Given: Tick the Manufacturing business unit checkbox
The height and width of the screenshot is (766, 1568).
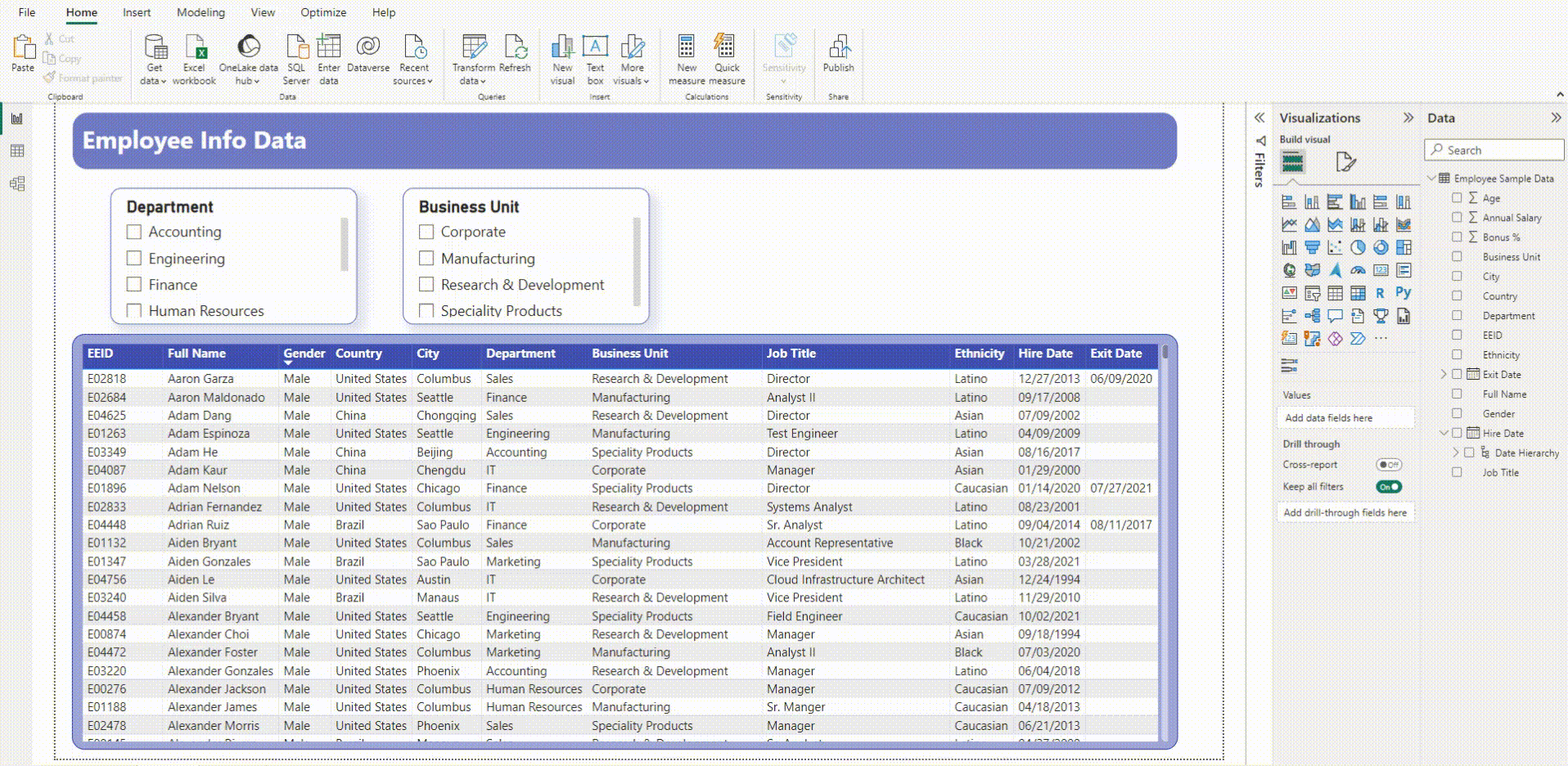Looking at the screenshot, I should tap(426, 259).
